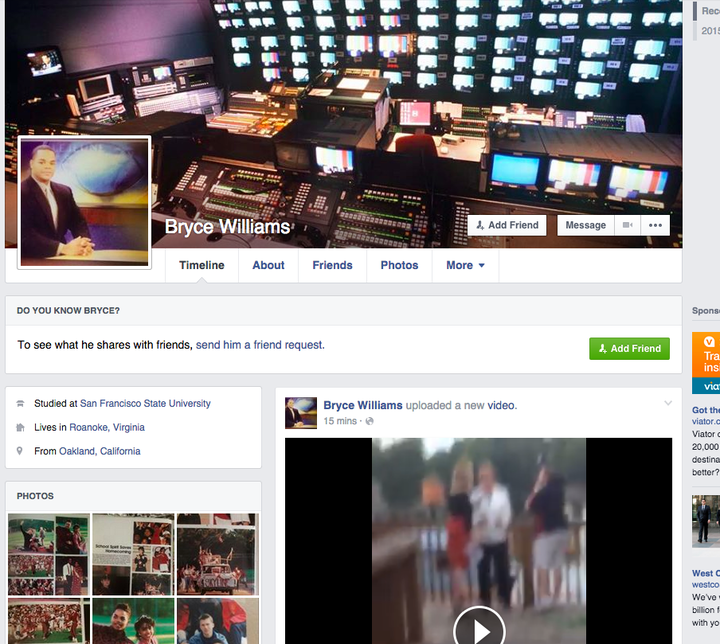This screenshot has height=644, width=720.
Task: Click the Roanoke, Virginia link
Action: (107, 428)
